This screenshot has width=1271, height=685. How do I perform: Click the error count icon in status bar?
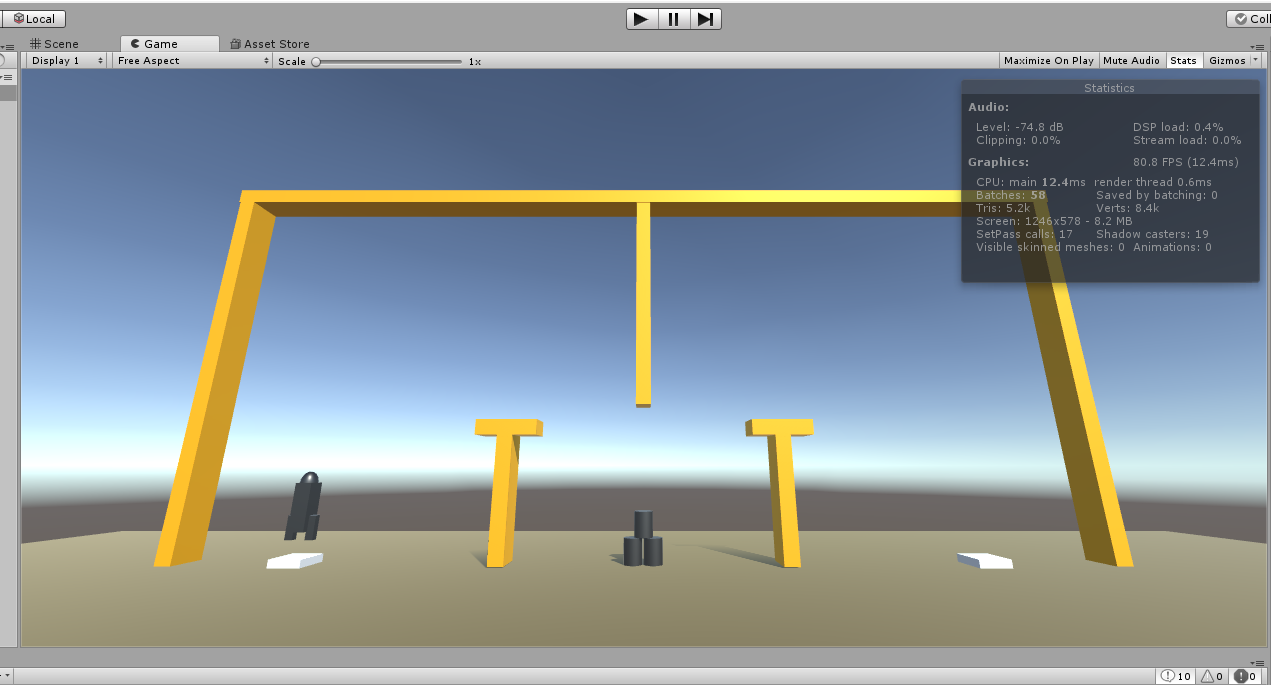tap(1244, 676)
